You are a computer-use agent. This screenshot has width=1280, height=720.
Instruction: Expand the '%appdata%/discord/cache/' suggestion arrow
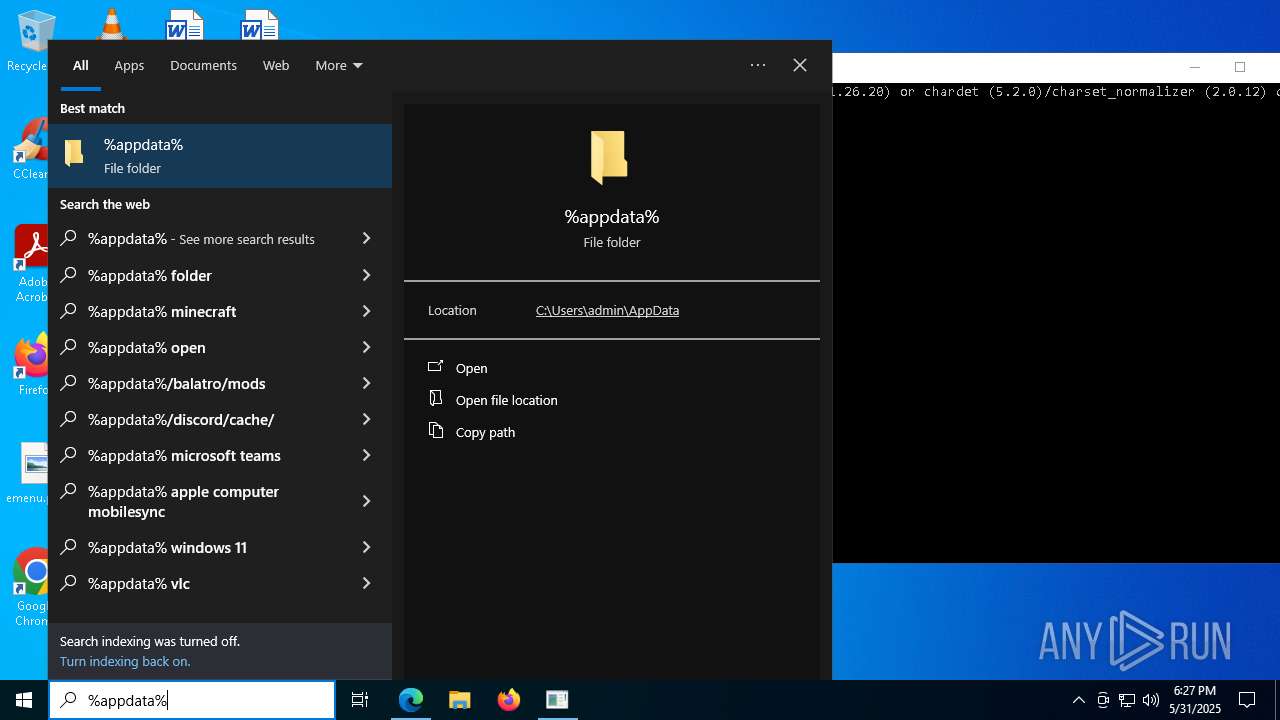point(366,419)
